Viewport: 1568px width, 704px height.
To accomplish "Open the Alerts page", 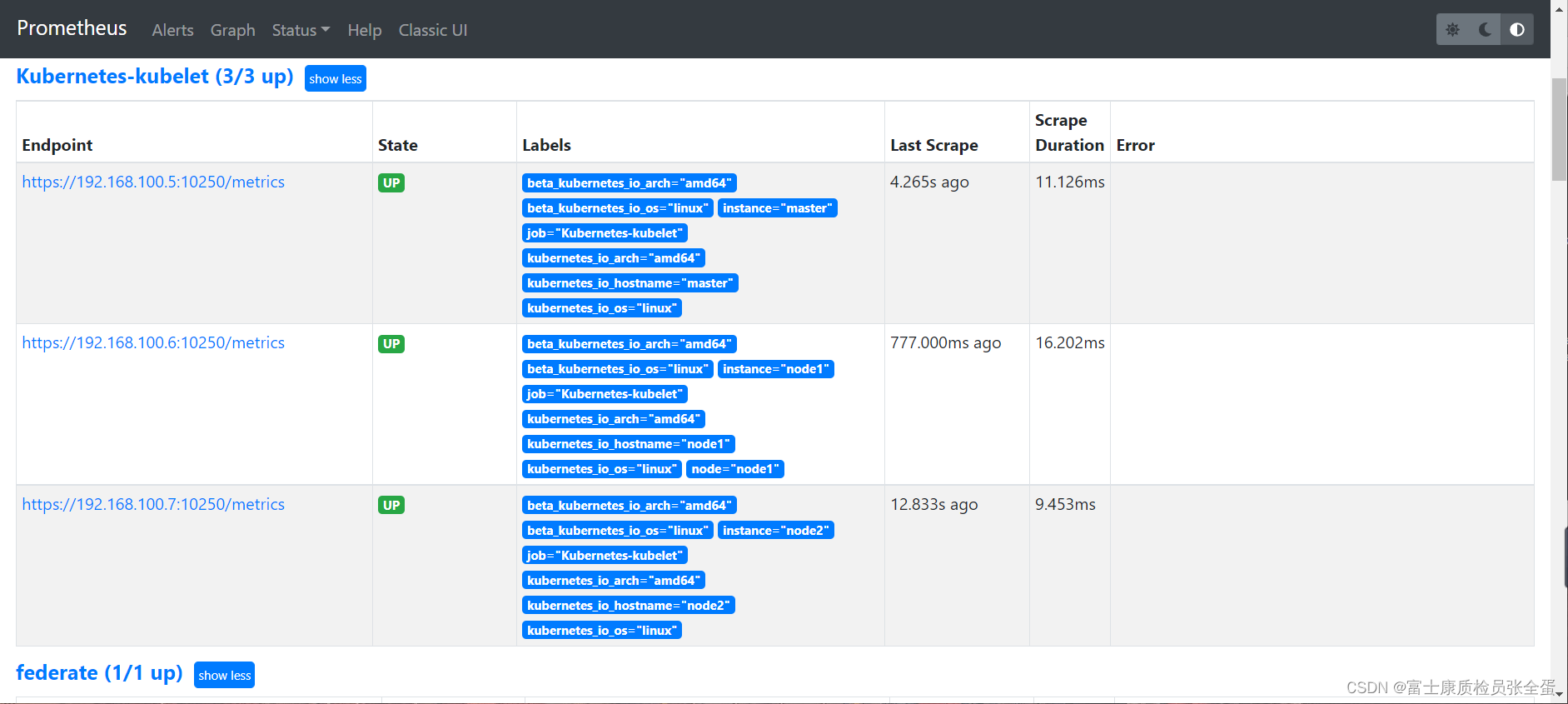I will (172, 30).
